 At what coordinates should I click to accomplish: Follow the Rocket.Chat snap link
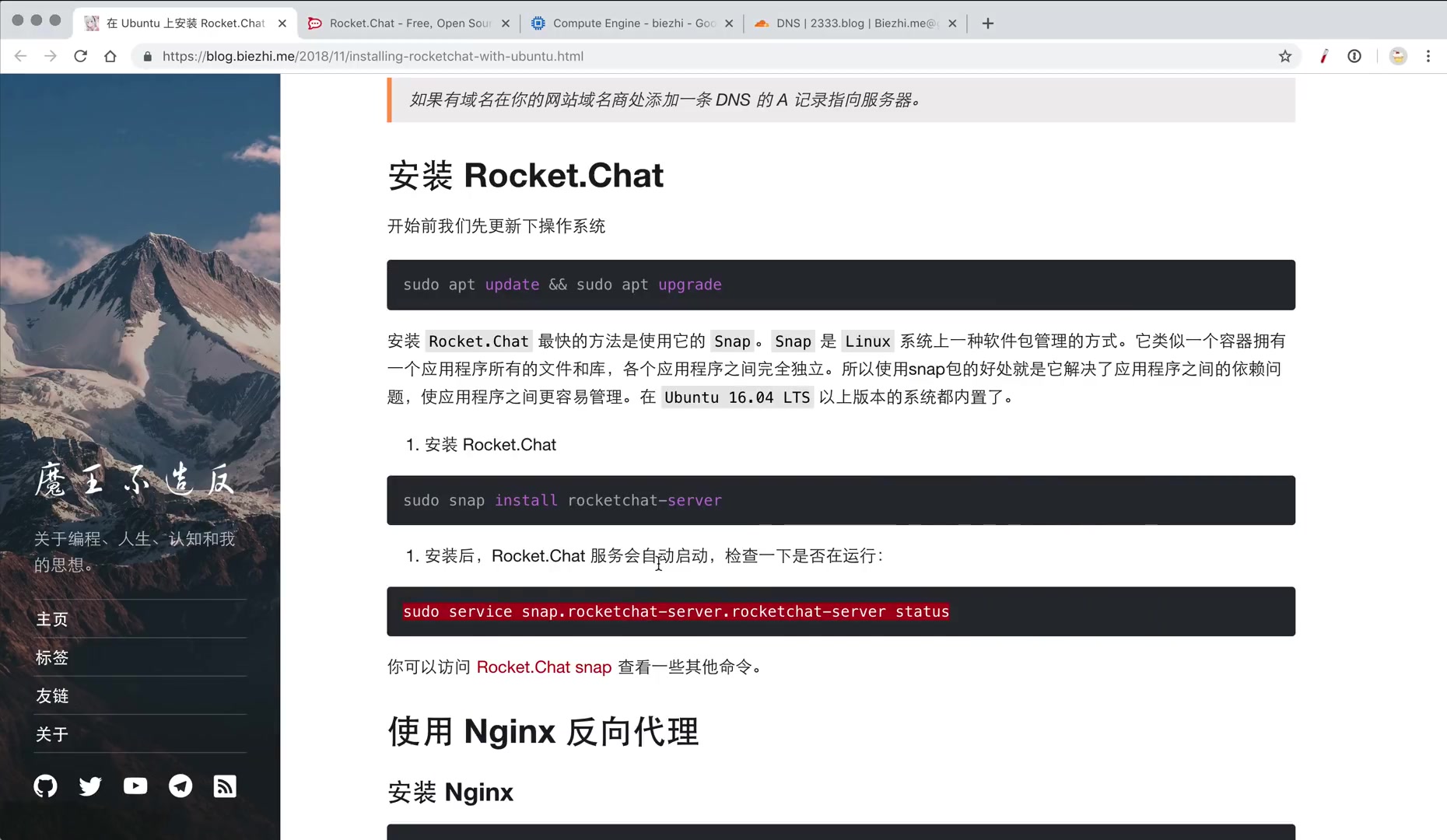(544, 667)
